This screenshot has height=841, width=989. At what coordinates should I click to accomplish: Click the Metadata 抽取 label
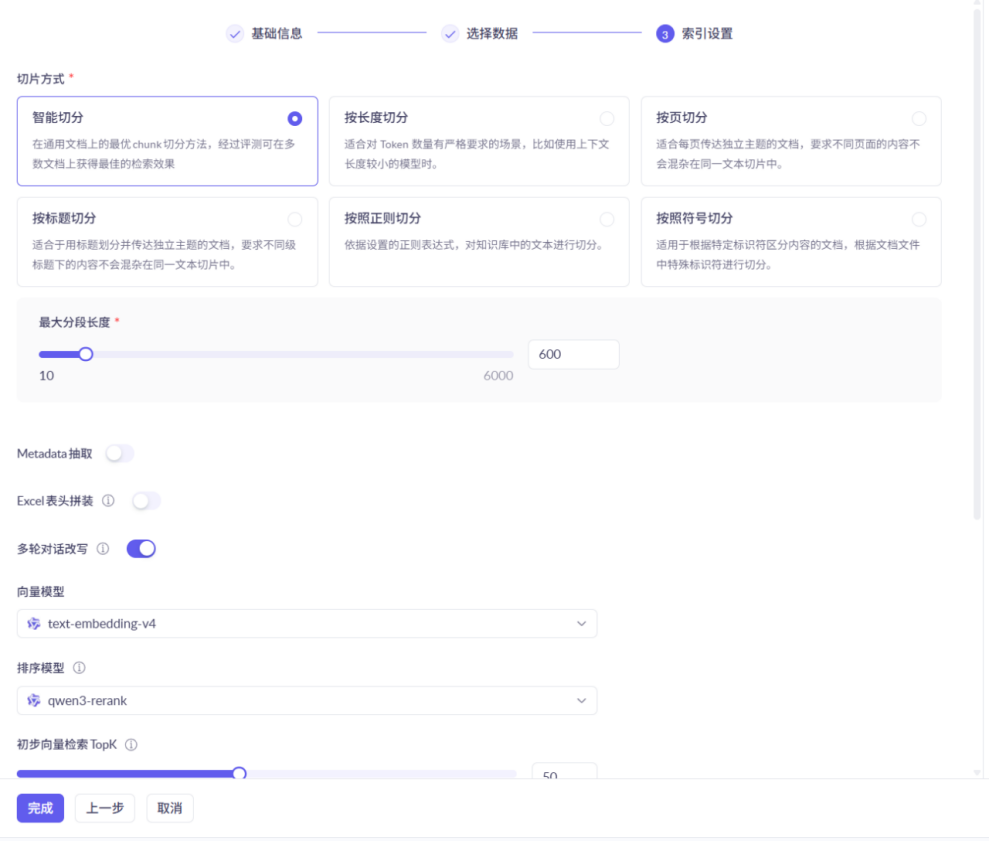coord(55,454)
